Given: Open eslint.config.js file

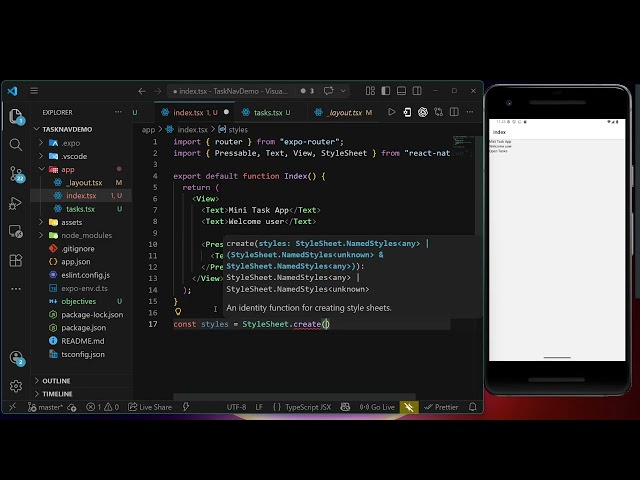Looking at the screenshot, I should point(85,275).
